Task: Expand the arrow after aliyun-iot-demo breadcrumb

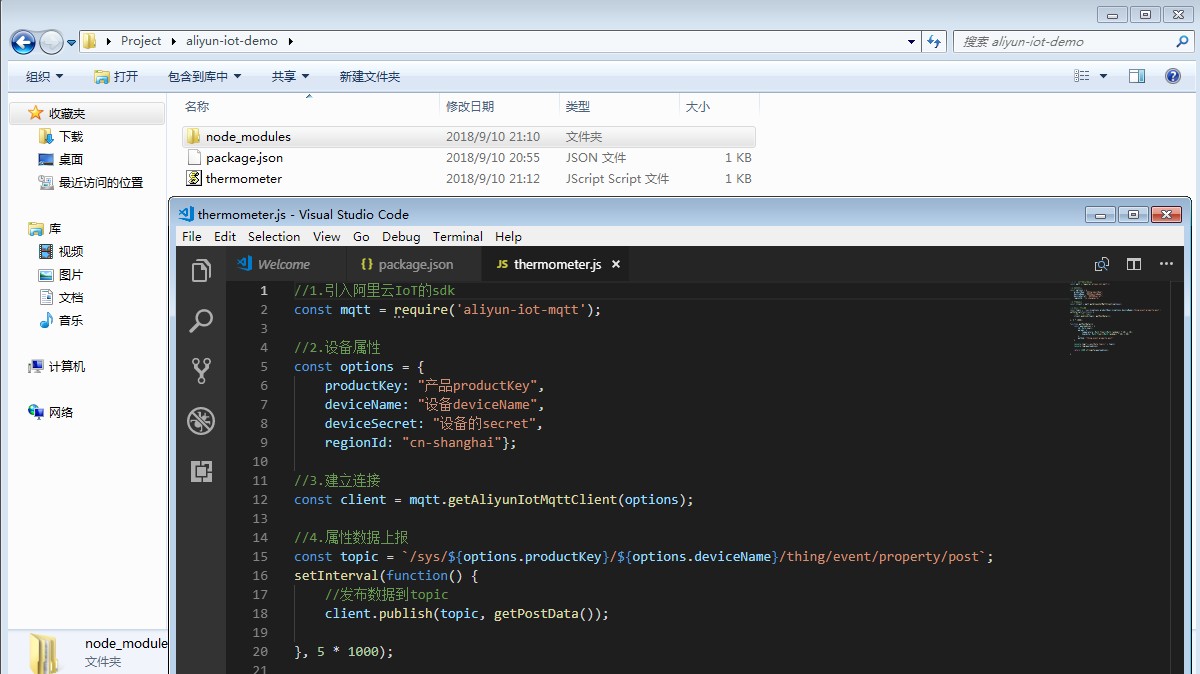Action: pos(290,42)
